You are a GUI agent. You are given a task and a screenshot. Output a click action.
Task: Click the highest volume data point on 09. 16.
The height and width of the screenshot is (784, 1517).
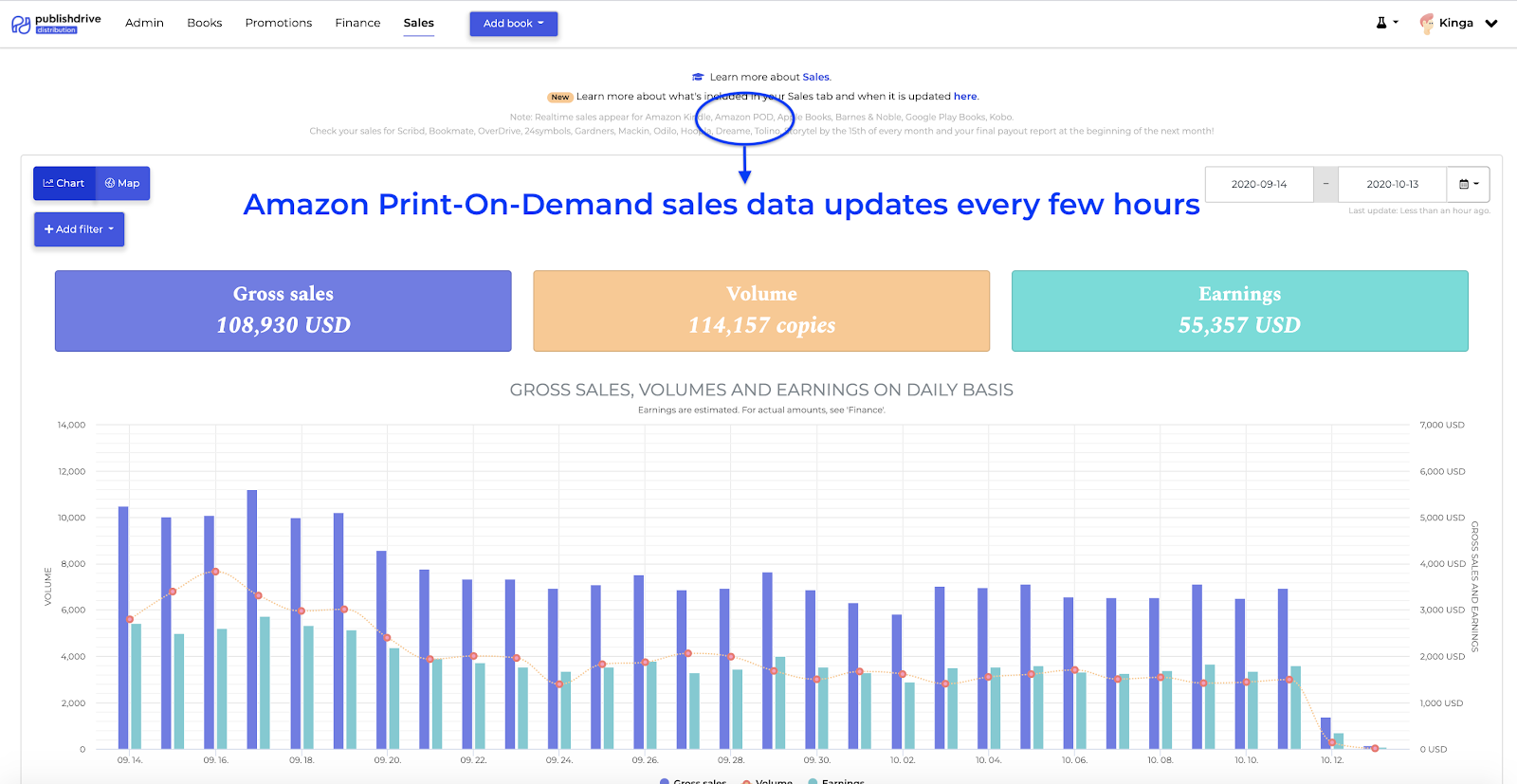[x=216, y=572]
